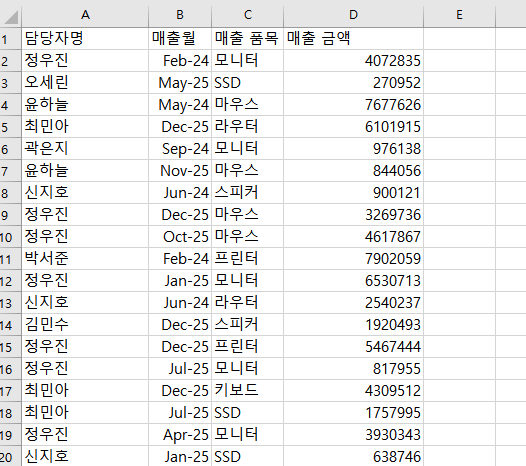The height and width of the screenshot is (466, 526).
Task: Select column A header
Action: pos(85,15)
